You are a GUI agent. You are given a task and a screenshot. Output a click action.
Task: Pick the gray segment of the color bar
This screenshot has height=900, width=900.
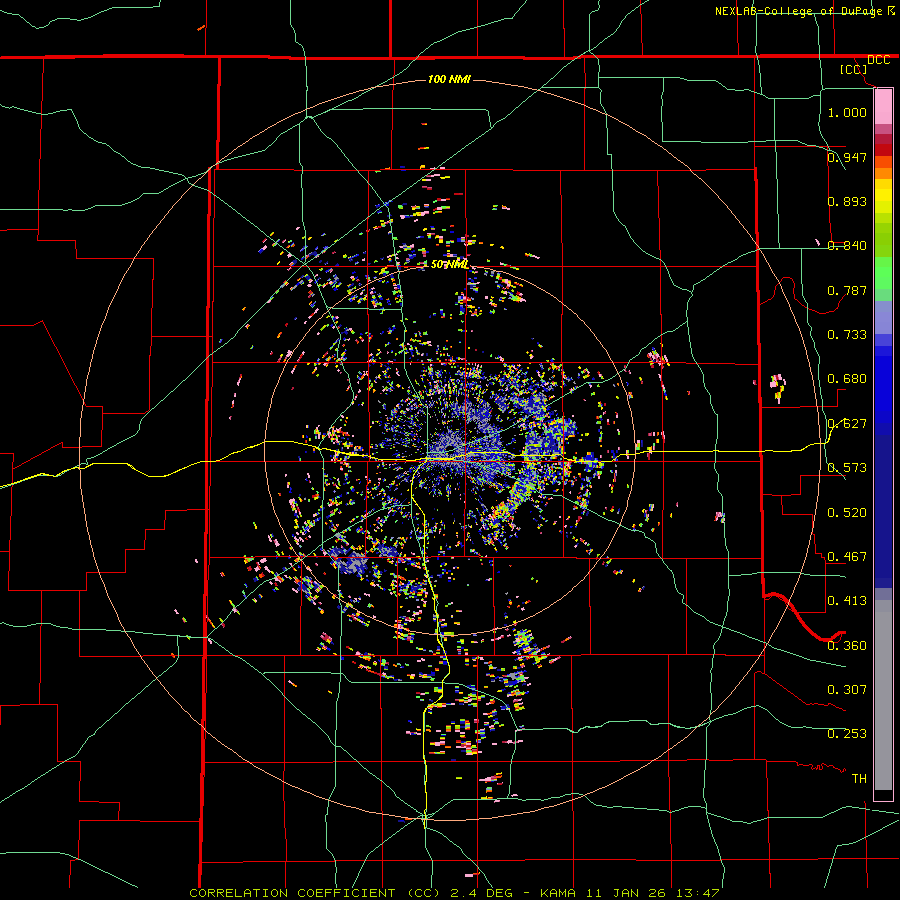coord(883,695)
